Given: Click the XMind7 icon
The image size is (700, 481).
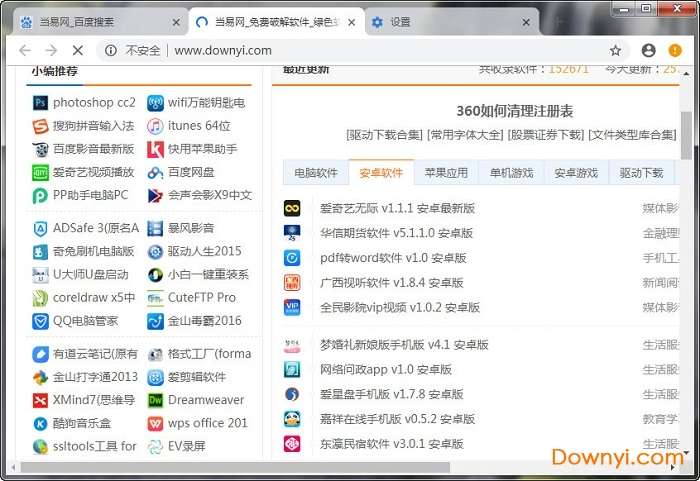Looking at the screenshot, I should tap(40, 401).
